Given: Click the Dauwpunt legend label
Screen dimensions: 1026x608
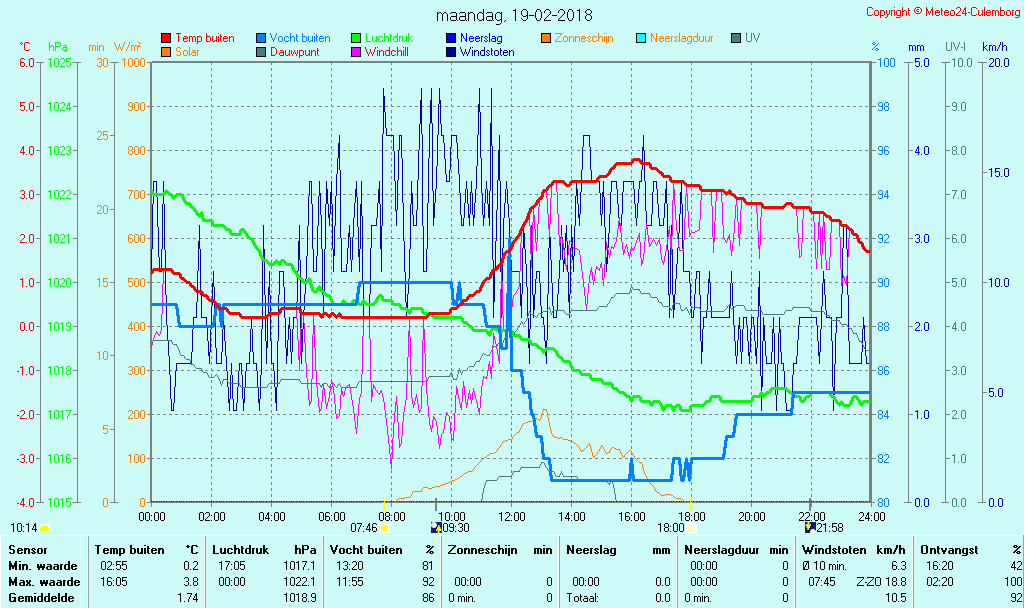Looking at the screenshot, I should (295, 52).
